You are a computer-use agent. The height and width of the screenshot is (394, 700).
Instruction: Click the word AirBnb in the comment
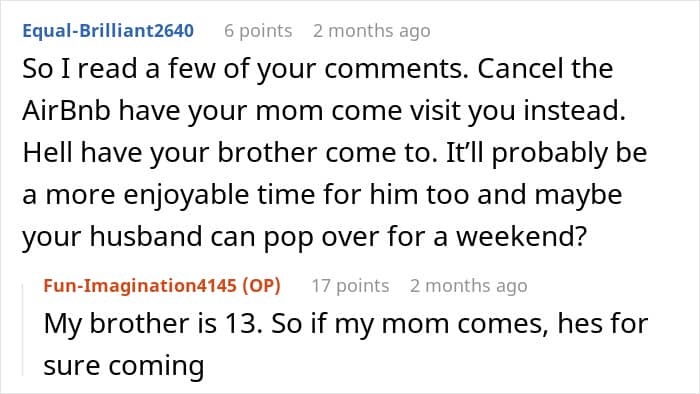tap(67, 110)
